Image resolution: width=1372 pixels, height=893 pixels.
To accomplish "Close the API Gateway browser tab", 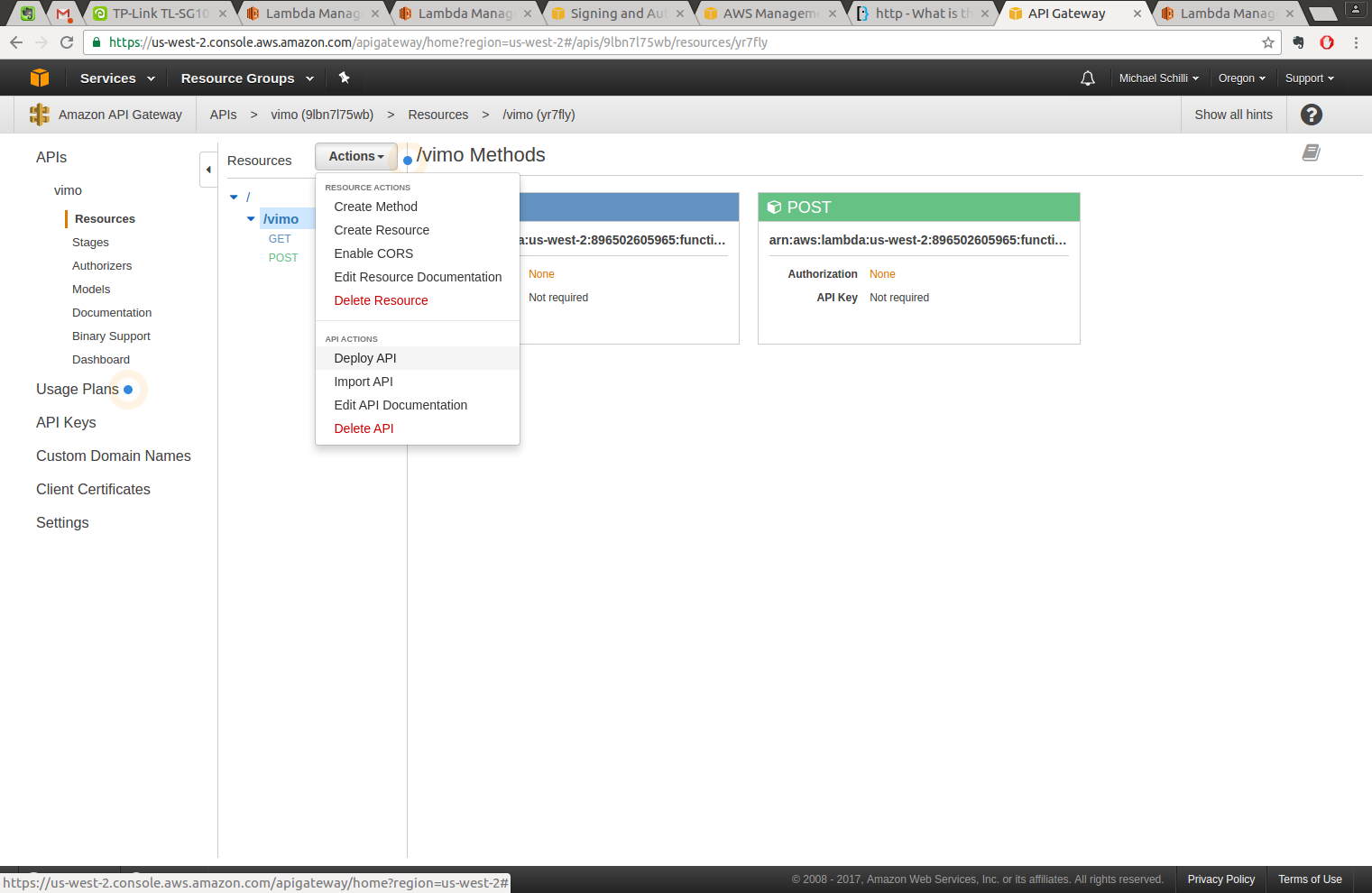I will [x=1137, y=14].
